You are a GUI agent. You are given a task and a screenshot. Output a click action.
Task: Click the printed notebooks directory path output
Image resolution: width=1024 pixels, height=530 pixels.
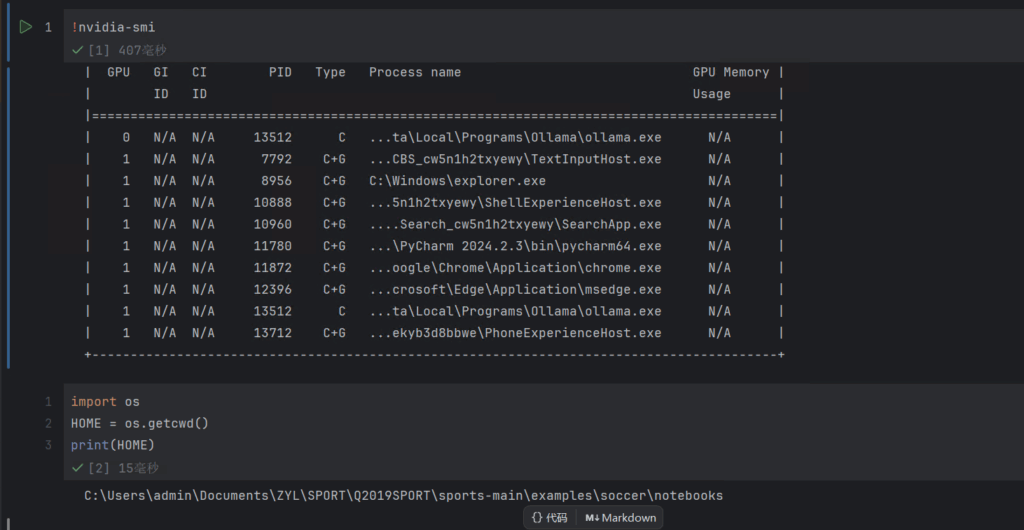pos(403,496)
